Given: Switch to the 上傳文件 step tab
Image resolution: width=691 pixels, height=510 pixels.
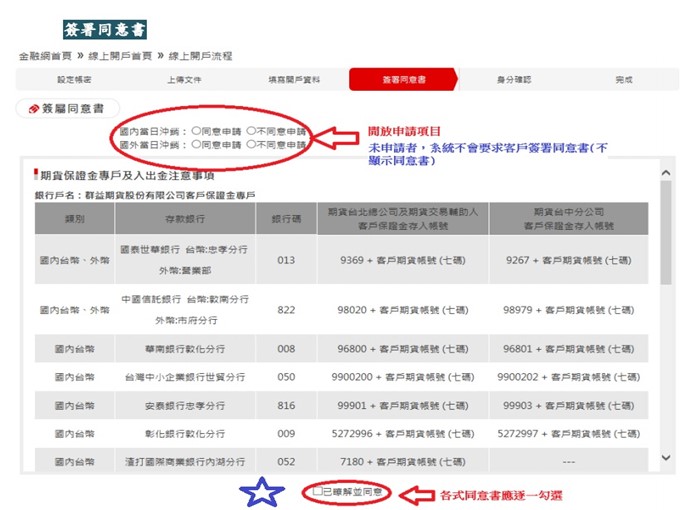Looking at the screenshot, I should [x=184, y=79].
